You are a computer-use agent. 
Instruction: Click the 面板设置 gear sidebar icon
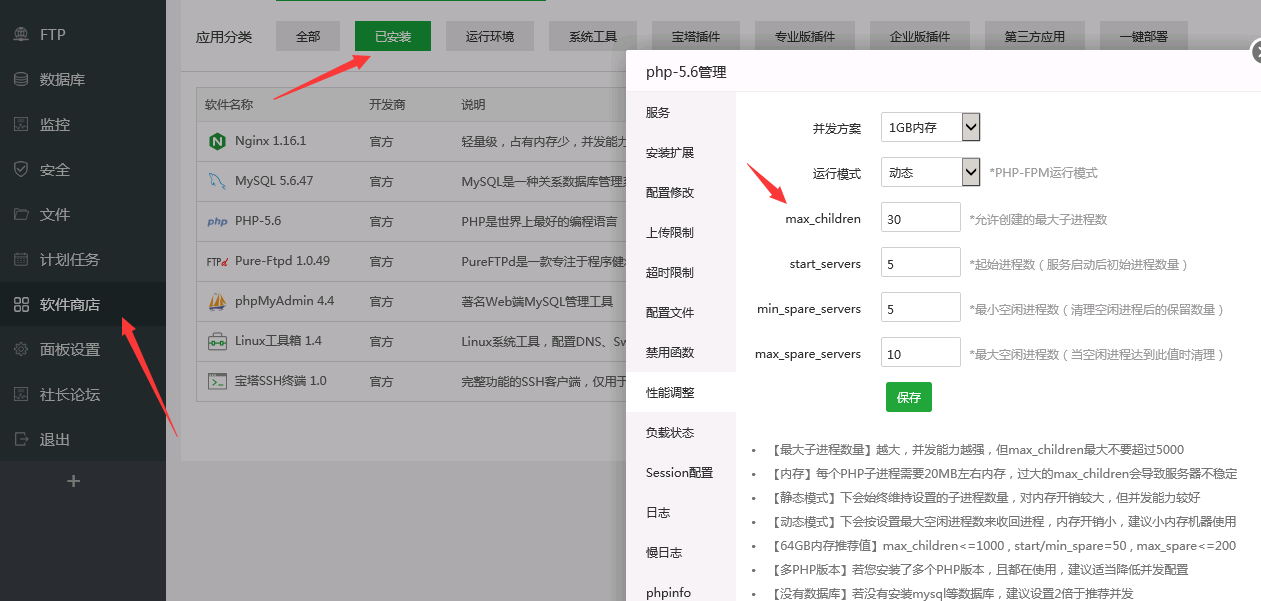(21, 349)
